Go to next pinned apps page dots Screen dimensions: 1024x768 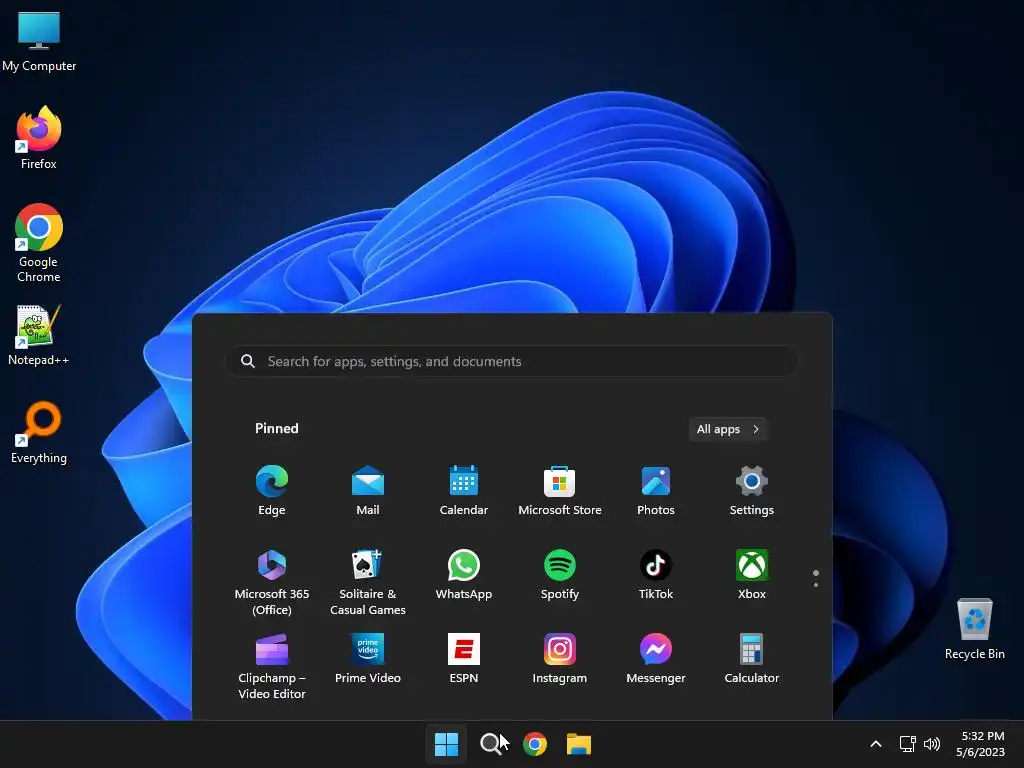click(x=816, y=579)
